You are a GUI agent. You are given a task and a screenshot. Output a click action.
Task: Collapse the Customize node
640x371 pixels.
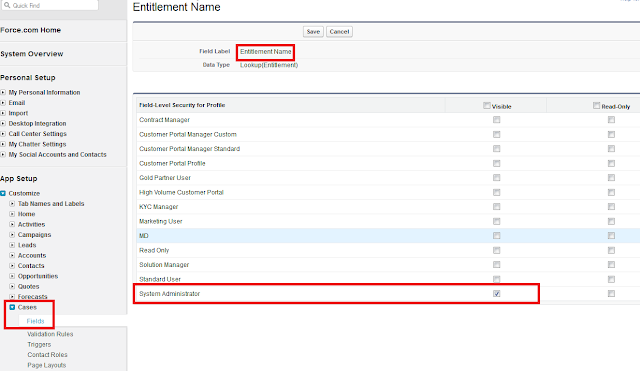[x=3, y=193]
